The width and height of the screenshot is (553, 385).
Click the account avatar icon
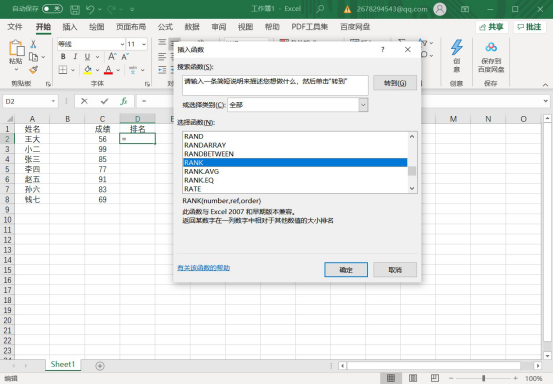[x=440, y=9]
